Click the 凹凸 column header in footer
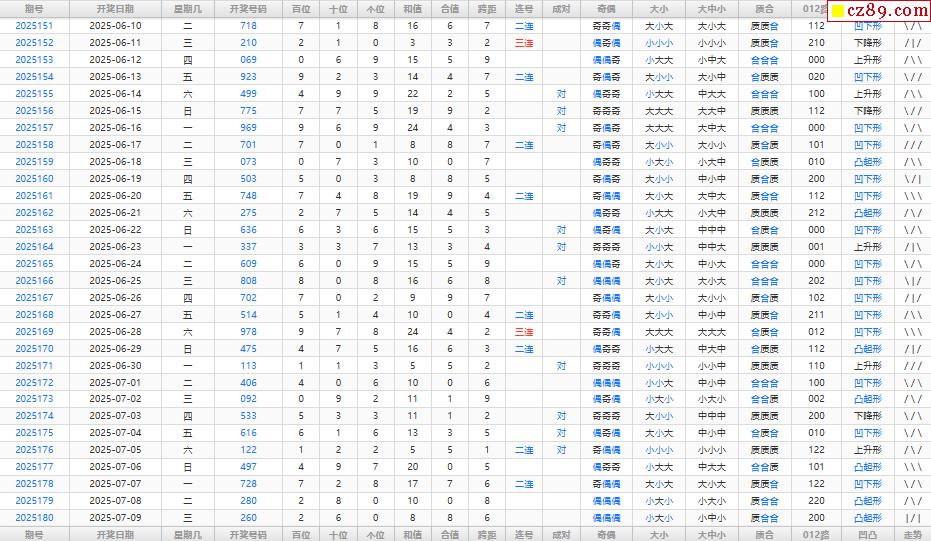The height and width of the screenshot is (541, 931). [x=867, y=535]
